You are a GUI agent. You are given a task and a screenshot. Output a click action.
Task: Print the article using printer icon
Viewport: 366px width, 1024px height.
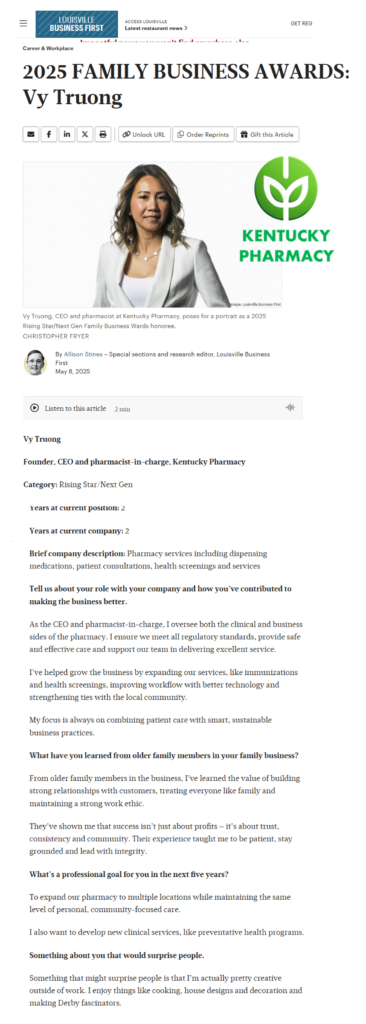tap(103, 134)
